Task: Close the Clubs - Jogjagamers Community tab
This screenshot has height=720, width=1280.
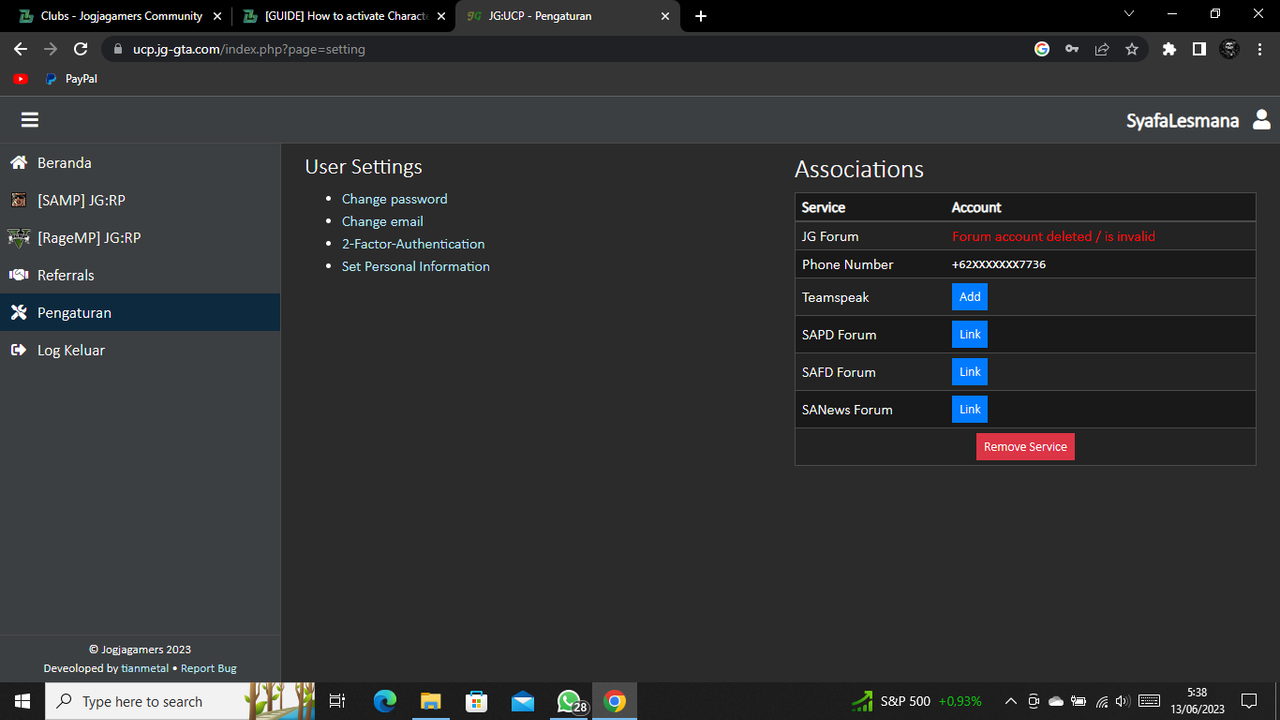Action: coord(217,16)
